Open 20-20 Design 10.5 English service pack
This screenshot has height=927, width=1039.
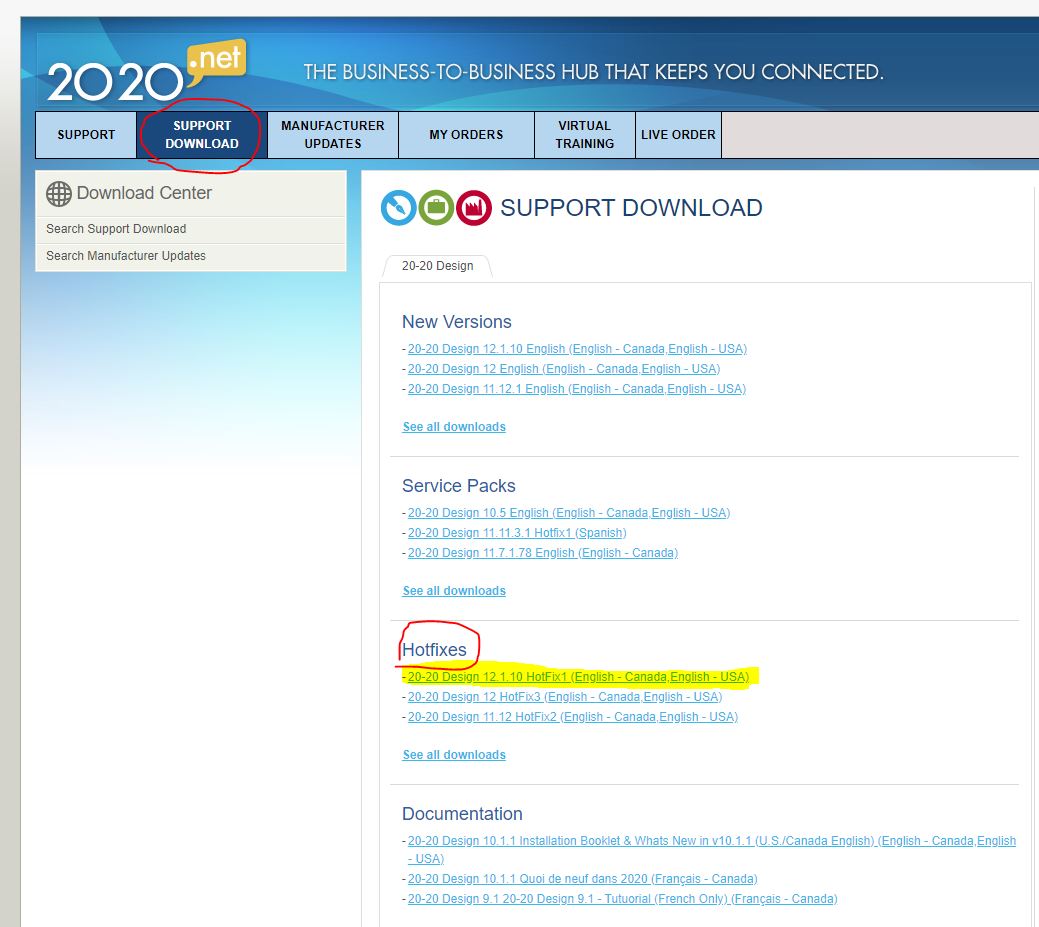pos(569,513)
